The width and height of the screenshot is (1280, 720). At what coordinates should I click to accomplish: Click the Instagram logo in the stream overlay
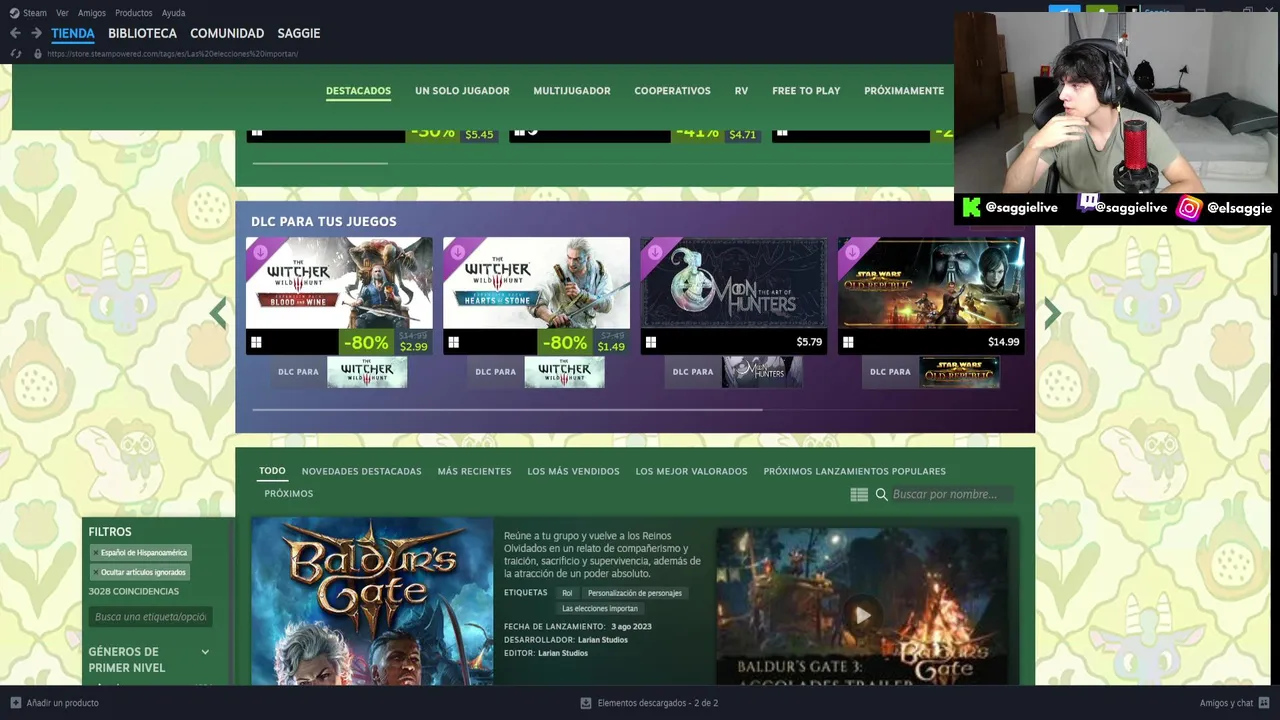(x=1188, y=208)
